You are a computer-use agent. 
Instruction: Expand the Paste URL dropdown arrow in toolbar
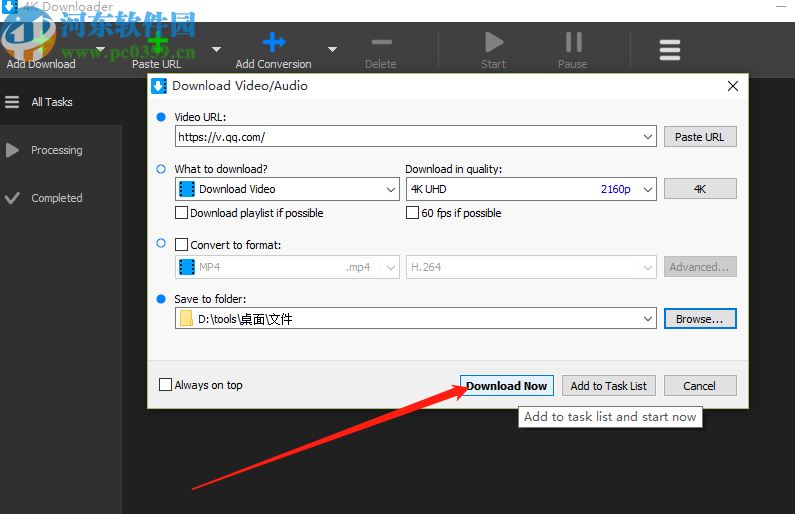tap(216, 49)
